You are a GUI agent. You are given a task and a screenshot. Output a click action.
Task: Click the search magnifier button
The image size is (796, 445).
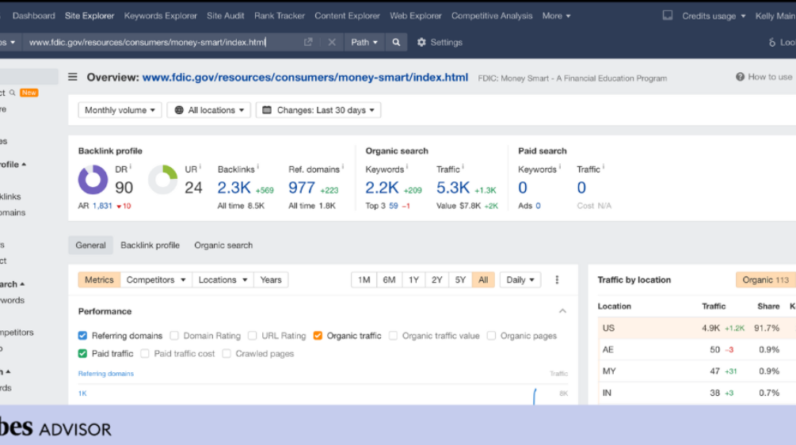pyautogui.click(x=396, y=42)
